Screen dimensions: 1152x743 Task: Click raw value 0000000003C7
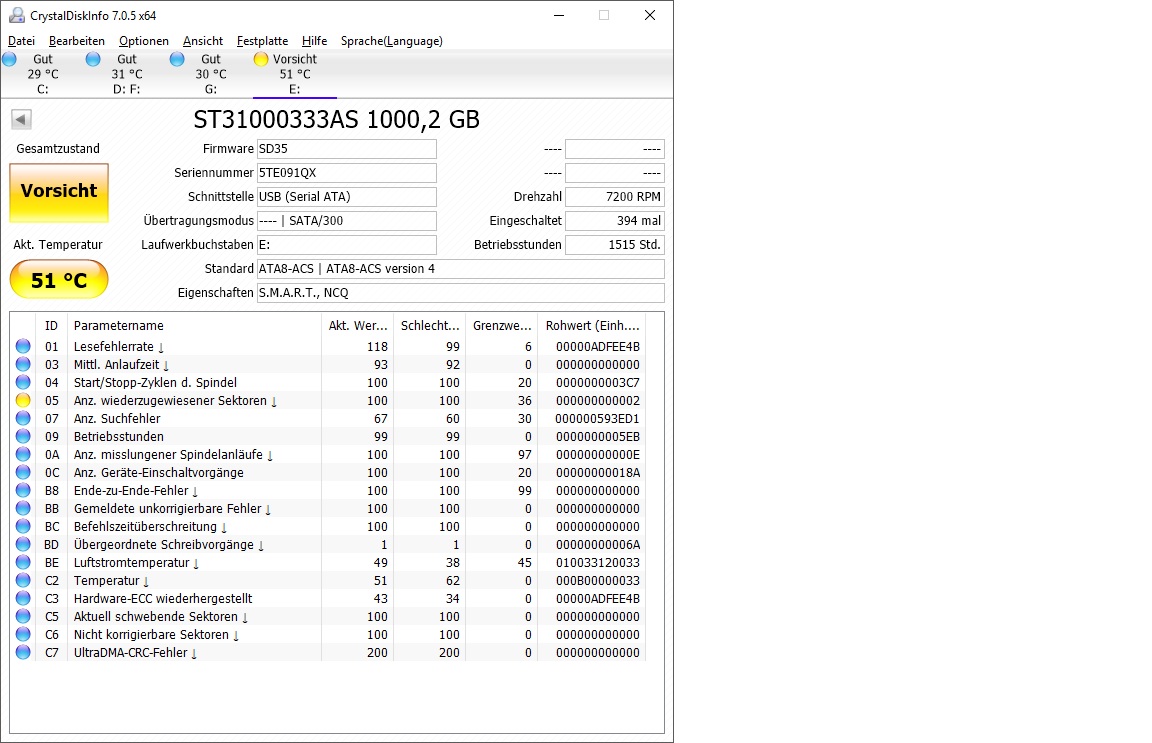597,383
